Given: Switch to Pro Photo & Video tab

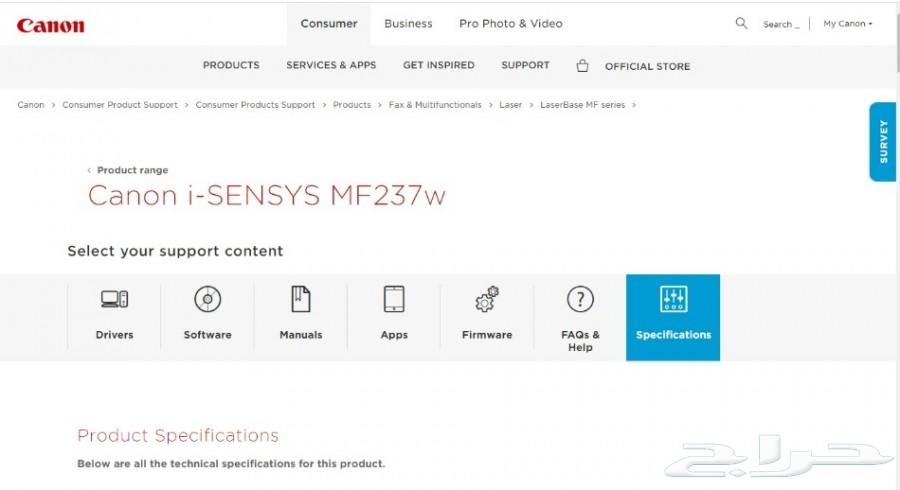Looking at the screenshot, I should [x=510, y=23].
